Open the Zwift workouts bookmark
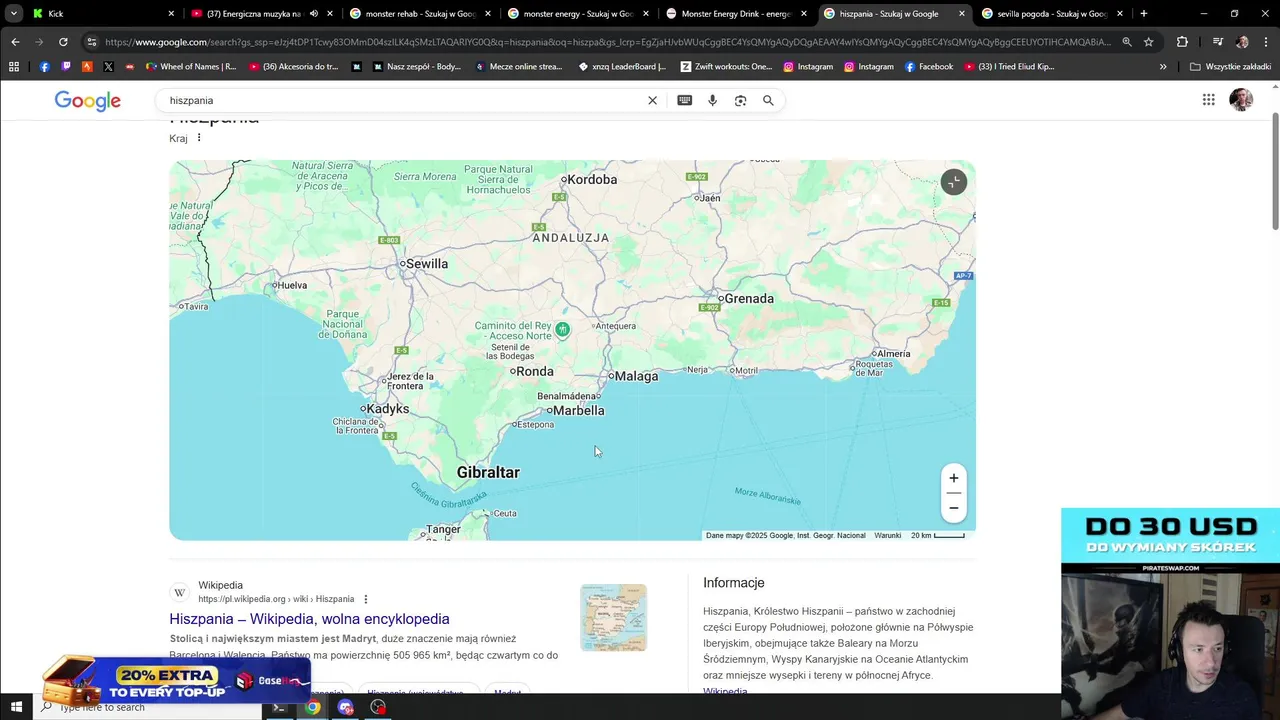The width and height of the screenshot is (1280, 720). [726, 66]
